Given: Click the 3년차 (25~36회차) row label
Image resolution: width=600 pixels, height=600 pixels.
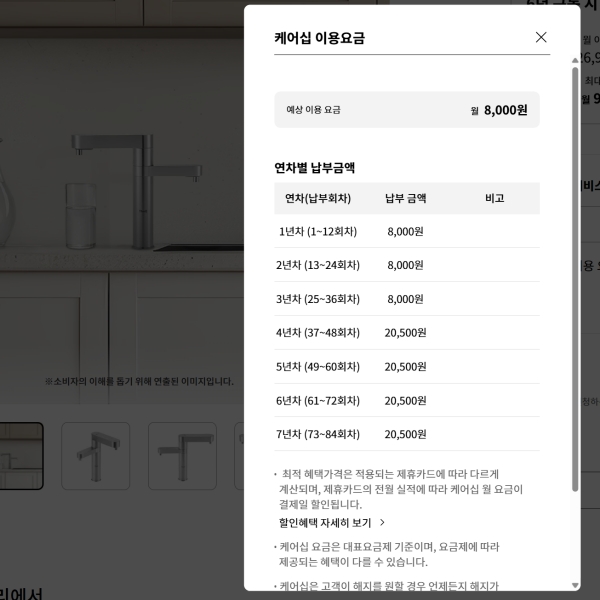Looking at the screenshot, I should pyautogui.click(x=318, y=299).
